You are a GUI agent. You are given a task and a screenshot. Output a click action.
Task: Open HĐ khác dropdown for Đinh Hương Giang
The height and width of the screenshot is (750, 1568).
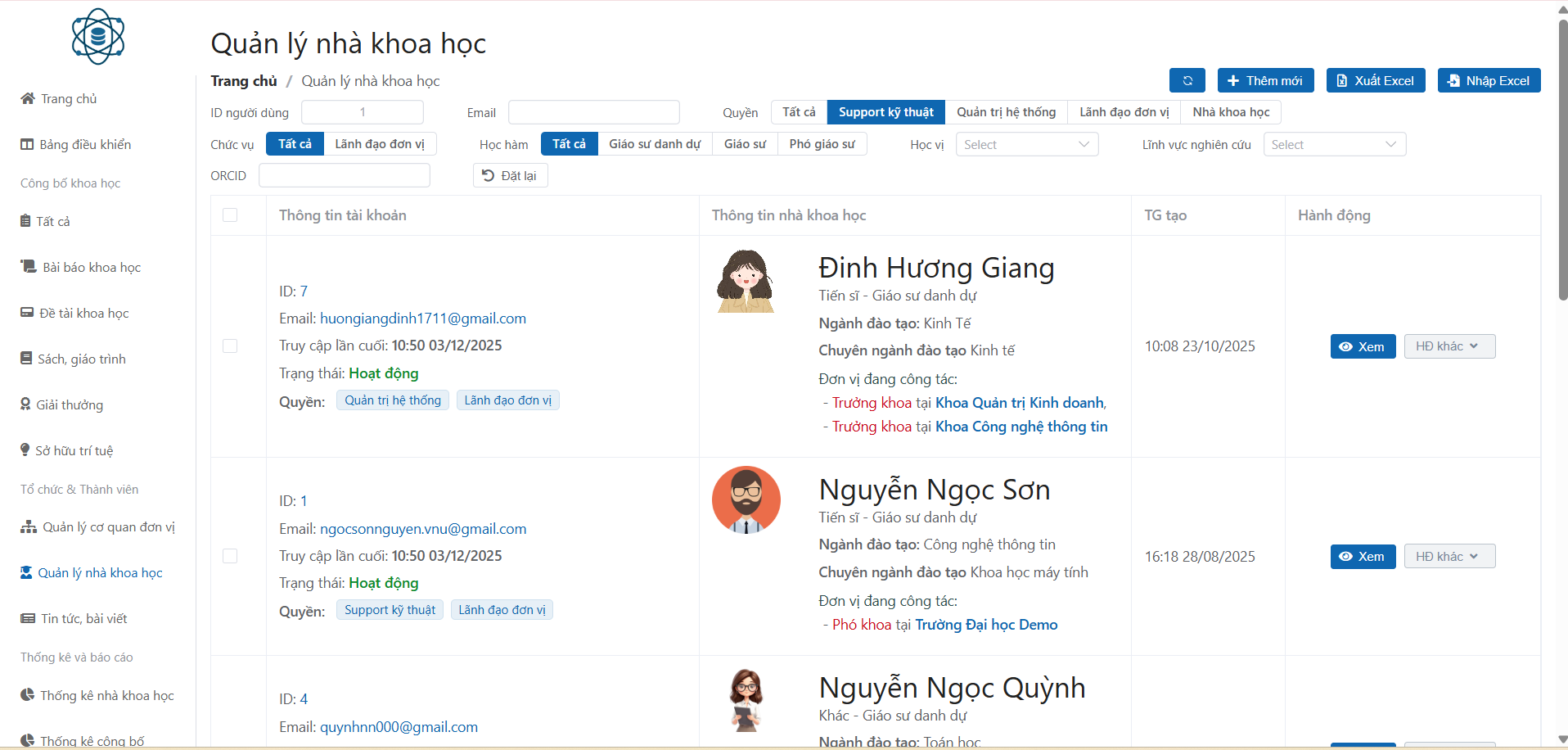pos(1449,346)
